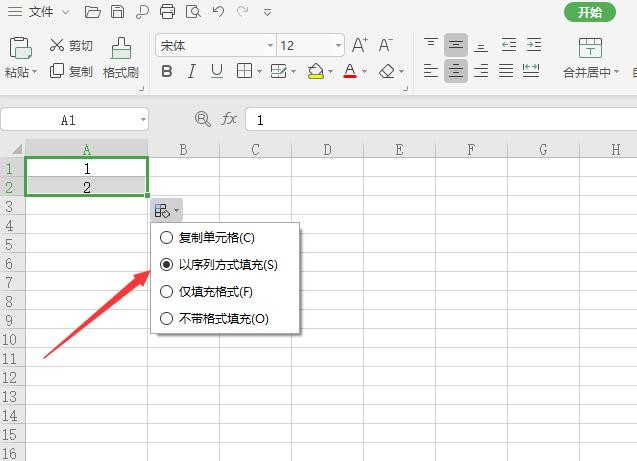Viewport: 637px width, 461px height.
Task: Select the 复制单元格(C) radio option
Action: coord(166,238)
